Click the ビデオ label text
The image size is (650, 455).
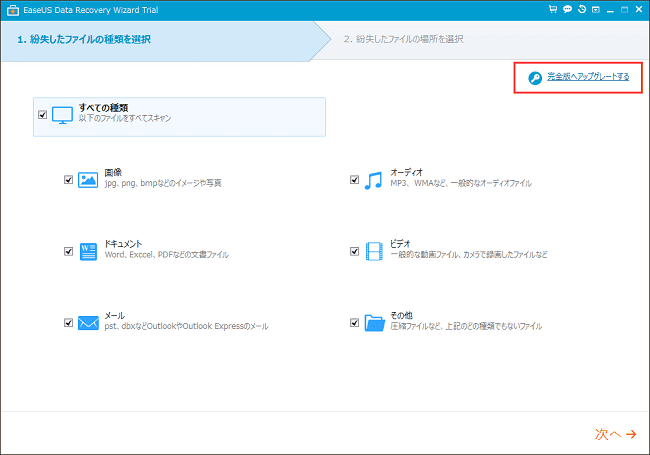[400, 244]
